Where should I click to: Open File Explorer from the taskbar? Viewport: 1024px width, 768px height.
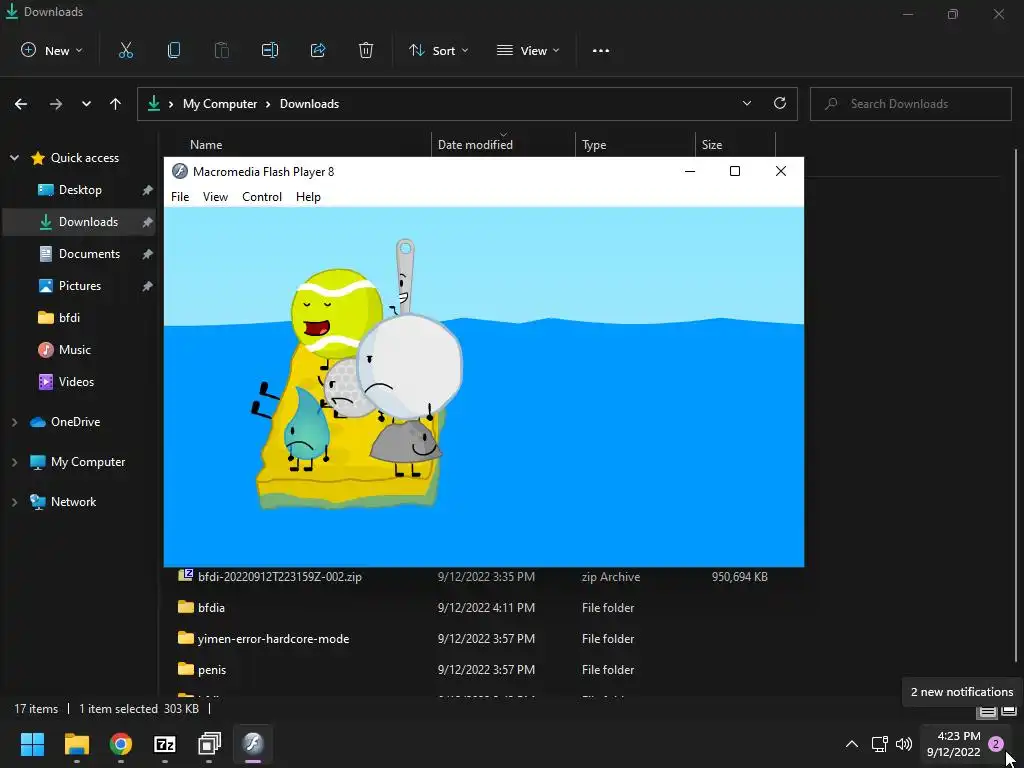(x=76, y=744)
